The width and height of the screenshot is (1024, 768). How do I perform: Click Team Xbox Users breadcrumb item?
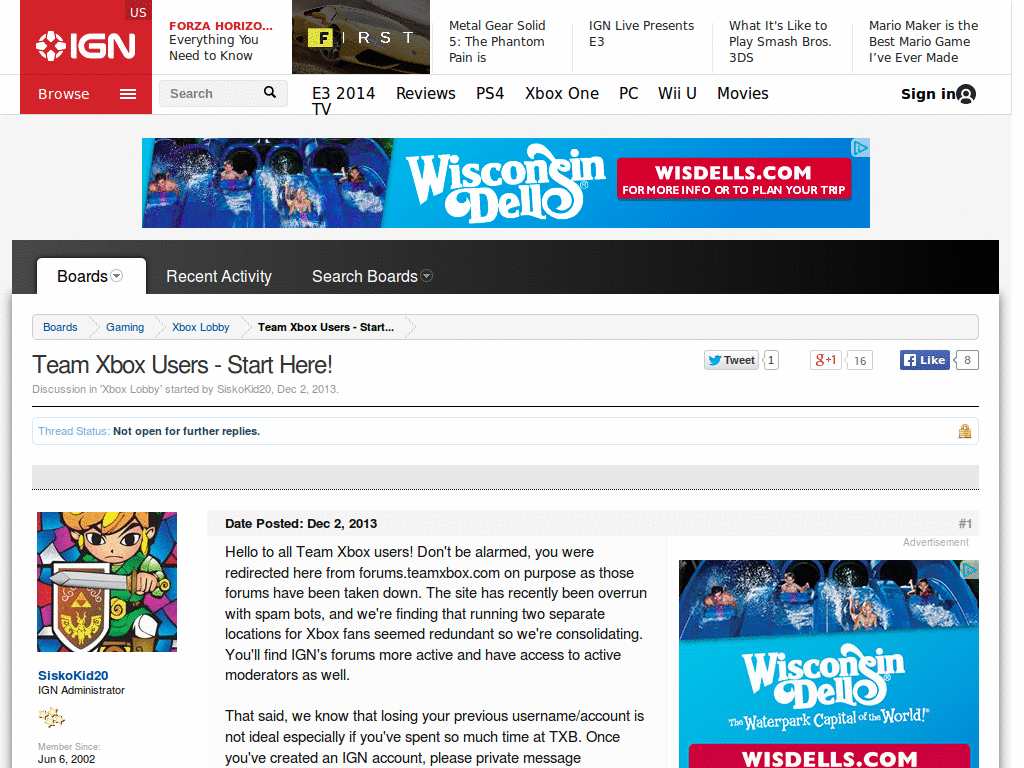[326, 327]
